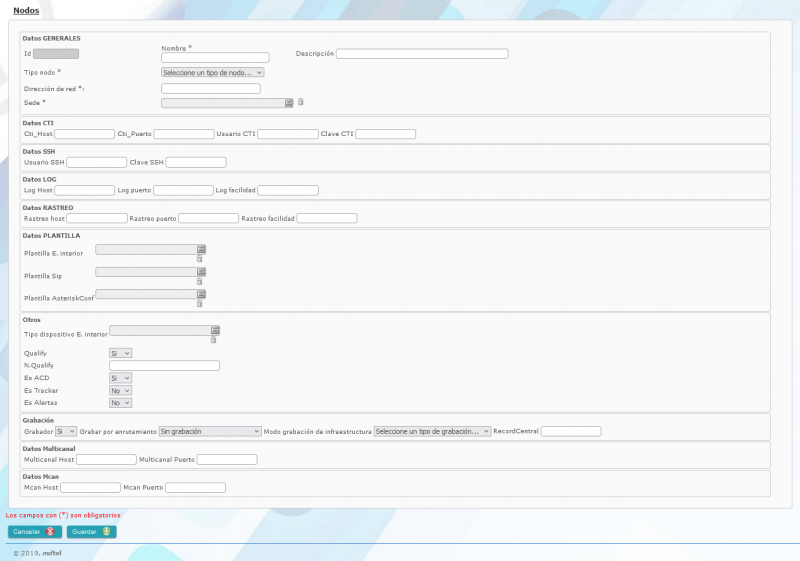Focus the Mcan Host field

(90, 488)
